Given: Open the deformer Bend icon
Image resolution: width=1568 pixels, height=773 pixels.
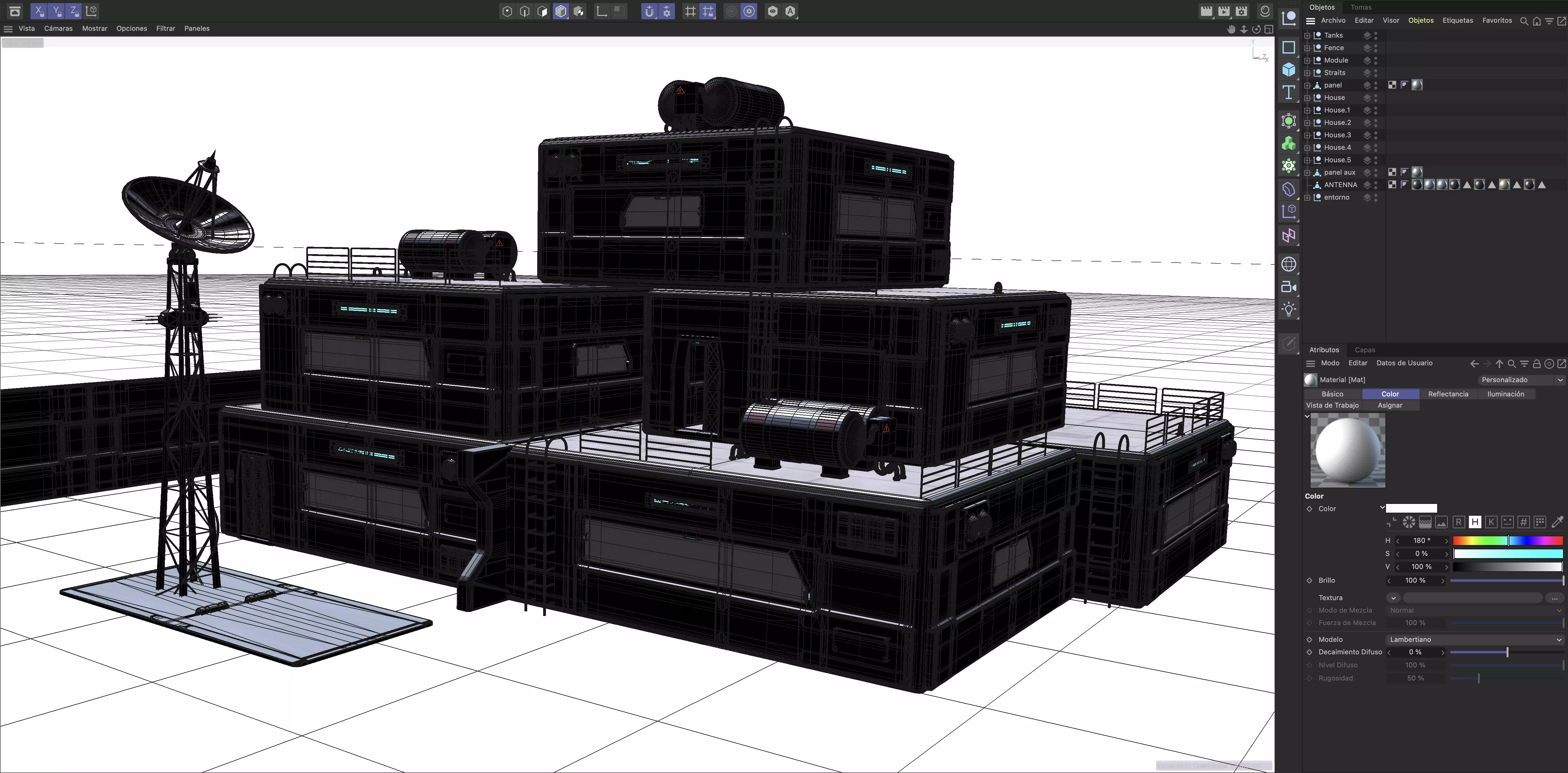Looking at the screenshot, I should 1288,190.
